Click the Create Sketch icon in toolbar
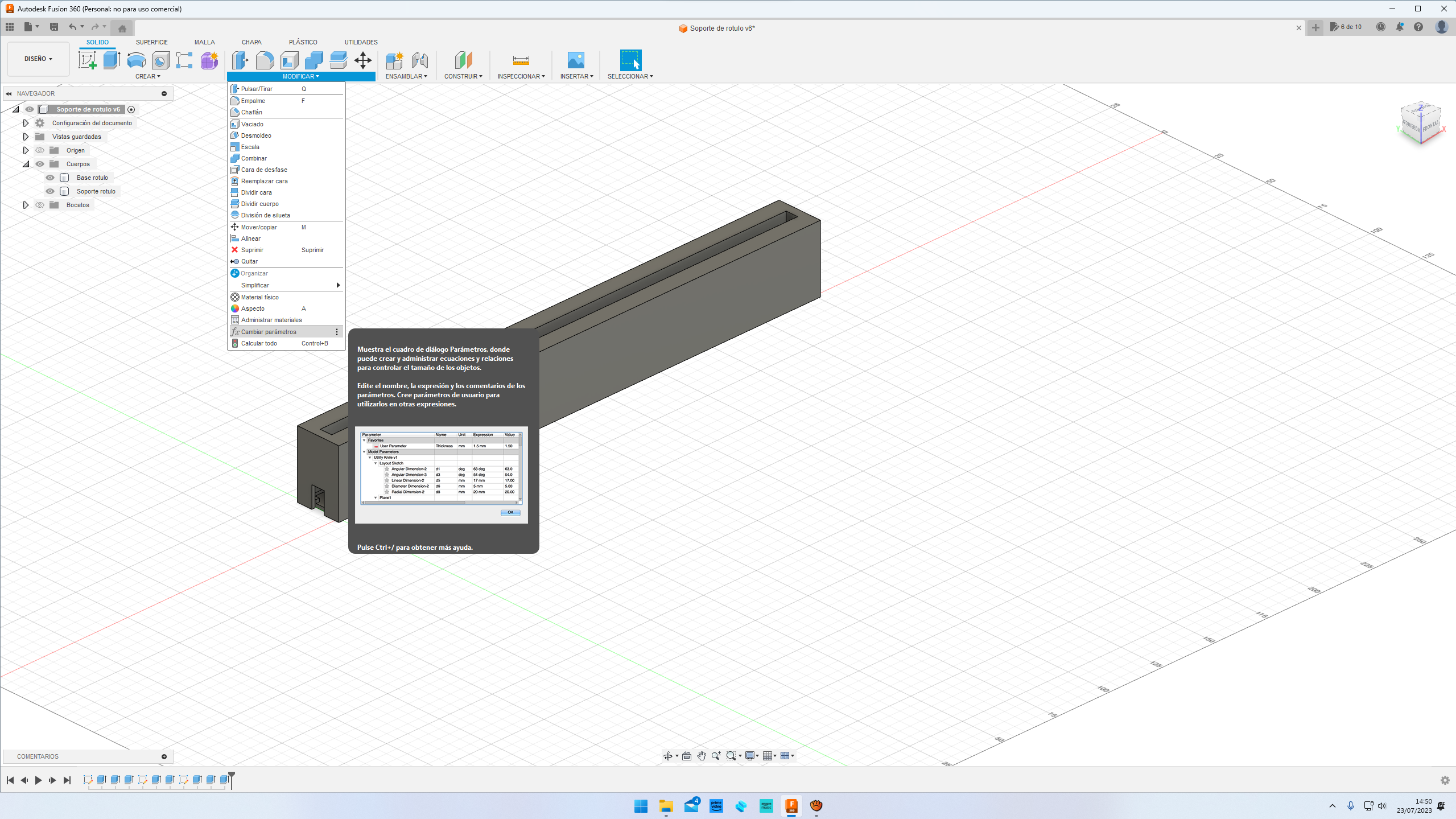 pos(87,60)
